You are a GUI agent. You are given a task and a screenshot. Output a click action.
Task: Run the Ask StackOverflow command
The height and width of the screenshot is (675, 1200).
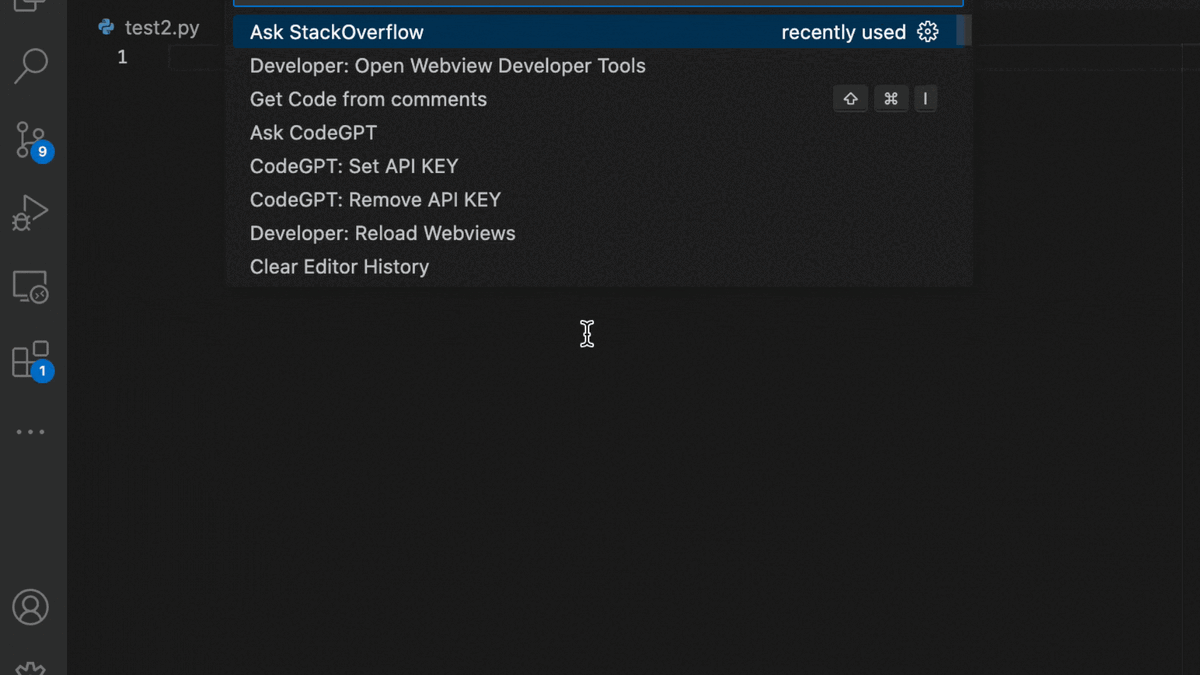(337, 32)
